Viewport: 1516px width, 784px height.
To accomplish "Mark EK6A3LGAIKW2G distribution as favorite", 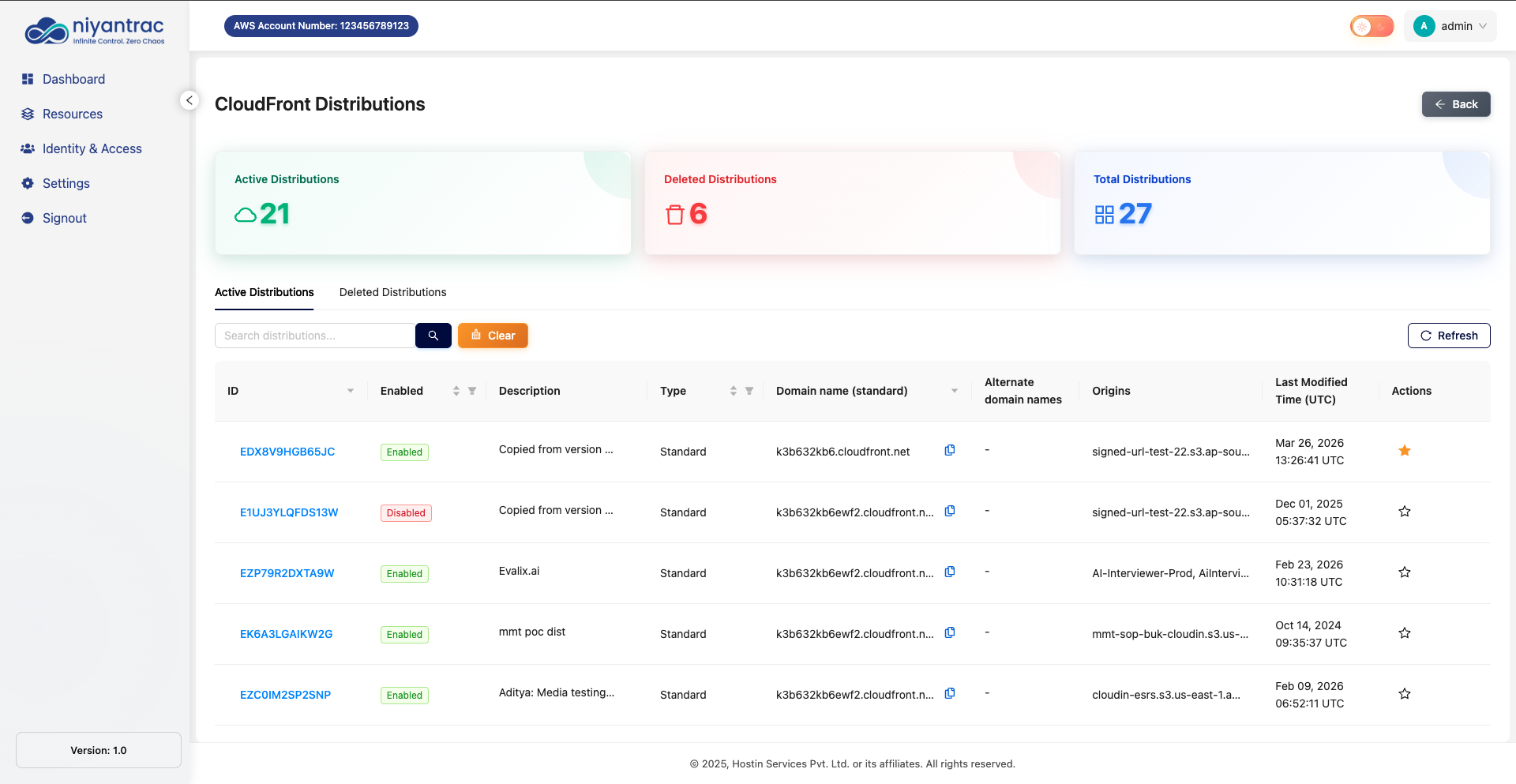I will tap(1404, 633).
